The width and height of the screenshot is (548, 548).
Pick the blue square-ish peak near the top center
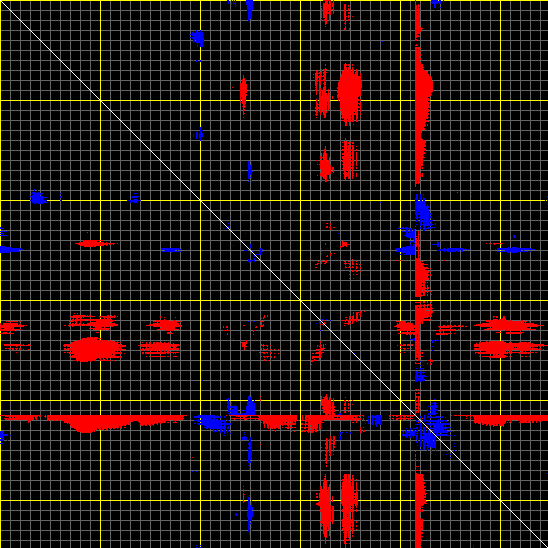(x=198, y=38)
